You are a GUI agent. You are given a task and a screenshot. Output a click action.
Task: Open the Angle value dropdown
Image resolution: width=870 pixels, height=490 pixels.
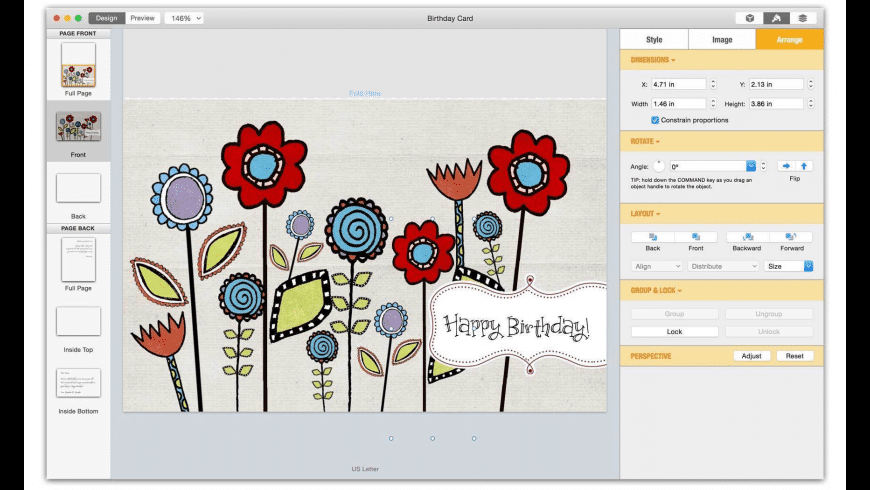click(751, 166)
